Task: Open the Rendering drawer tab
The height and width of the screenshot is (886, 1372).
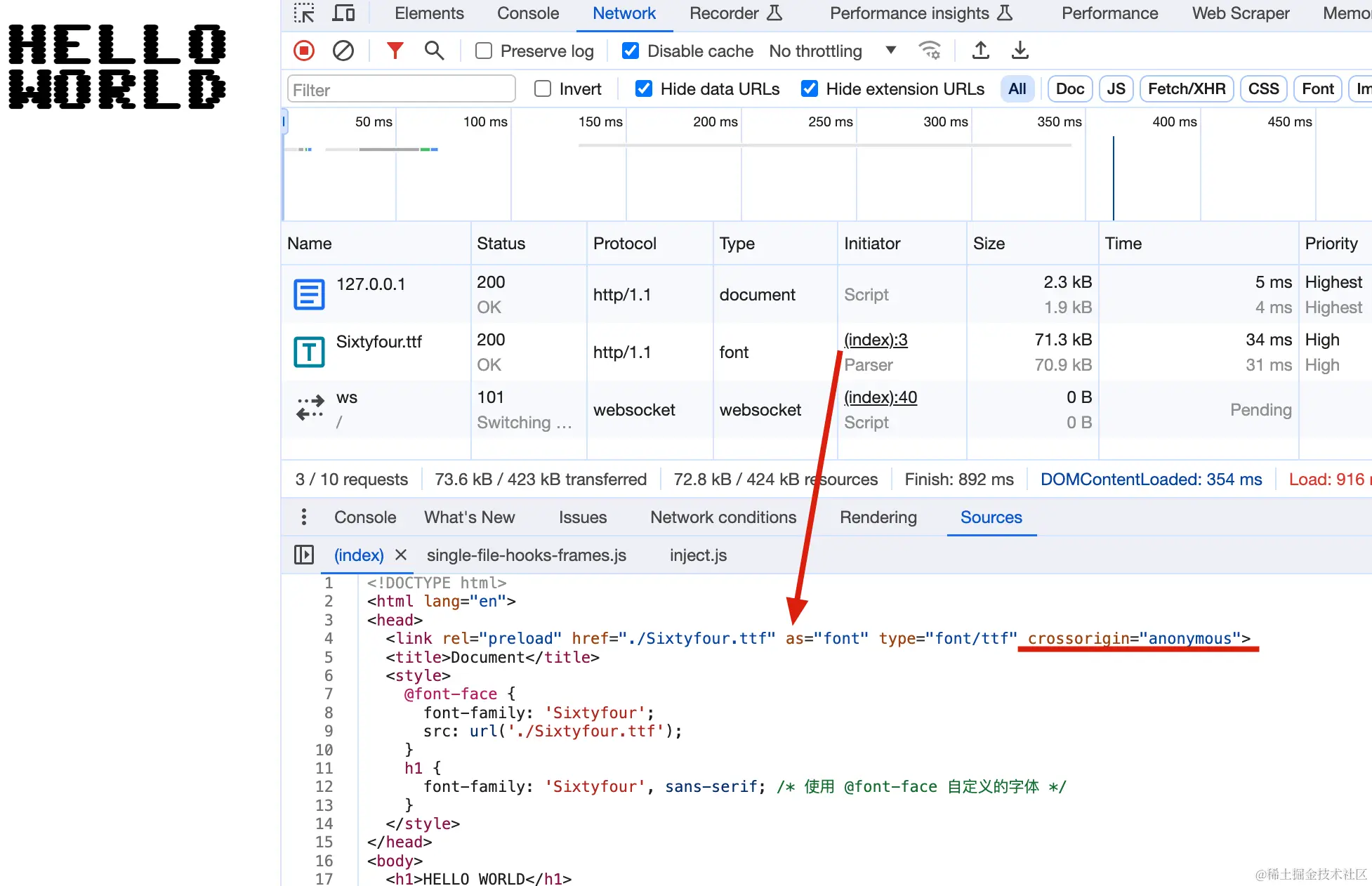Action: 878,517
